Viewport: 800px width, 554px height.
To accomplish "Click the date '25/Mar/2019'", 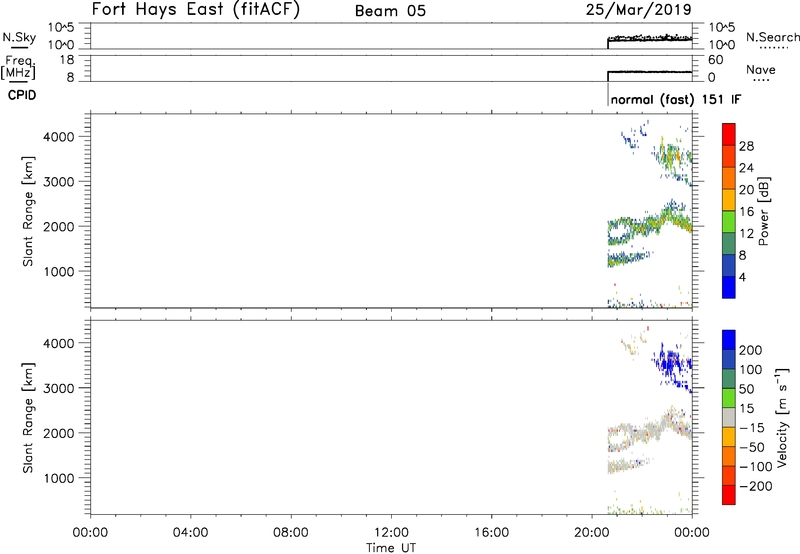I will coord(639,10).
